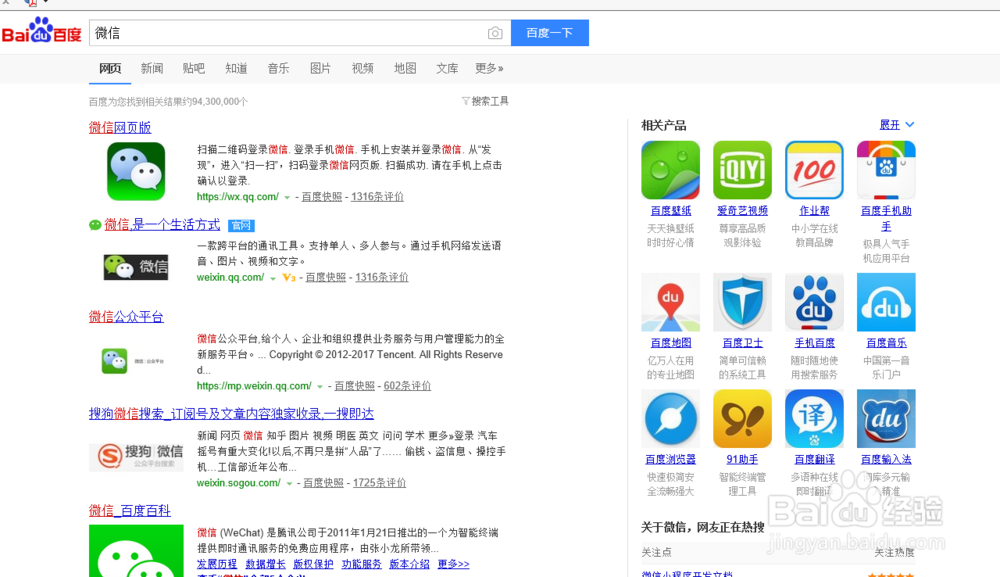Expand arrow next to https://mp.weixin.qq.com/
Viewport: 1000px width, 577px height.
click(x=320, y=386)
